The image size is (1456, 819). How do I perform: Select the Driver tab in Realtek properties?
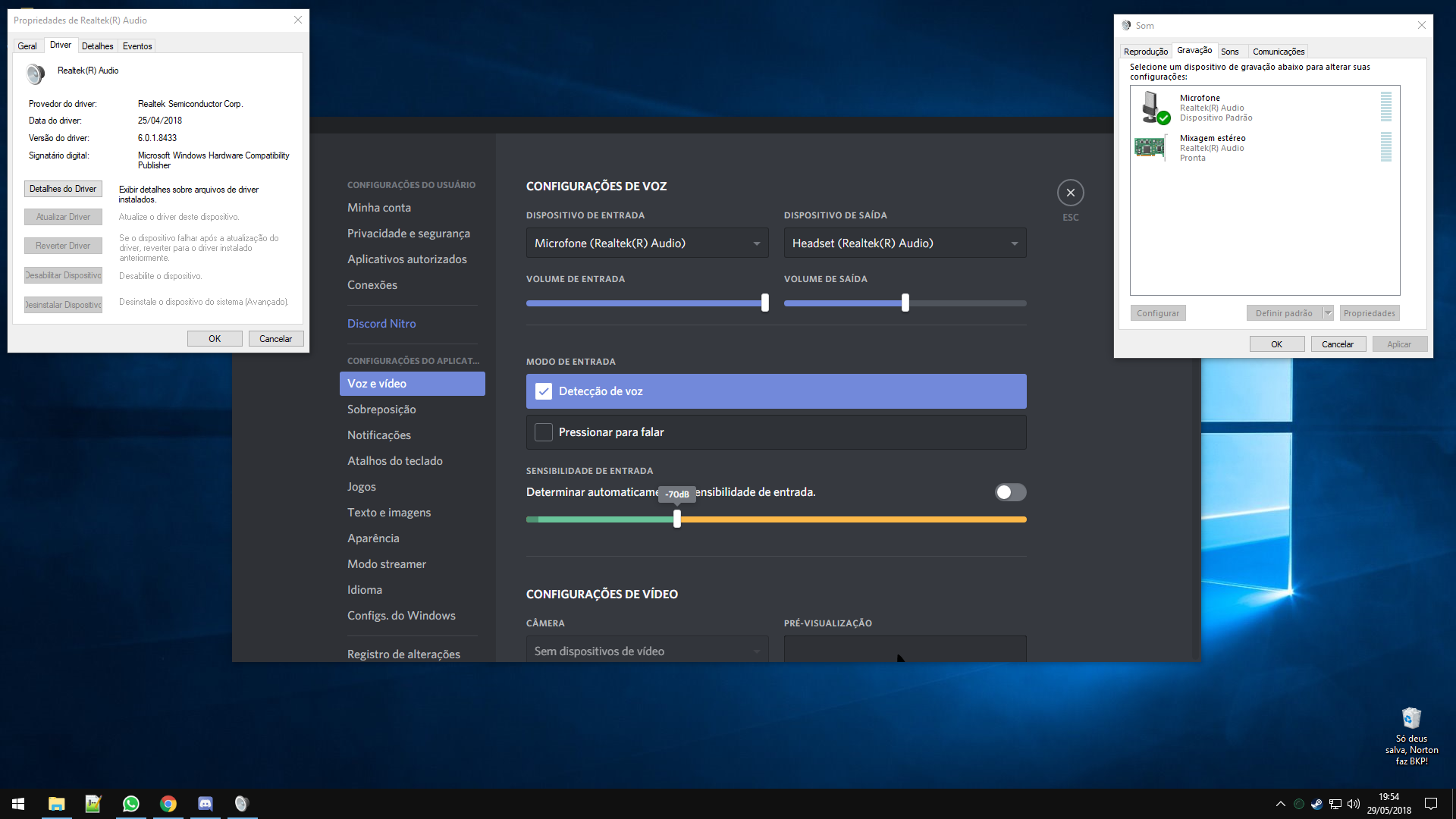pos(61,45)
